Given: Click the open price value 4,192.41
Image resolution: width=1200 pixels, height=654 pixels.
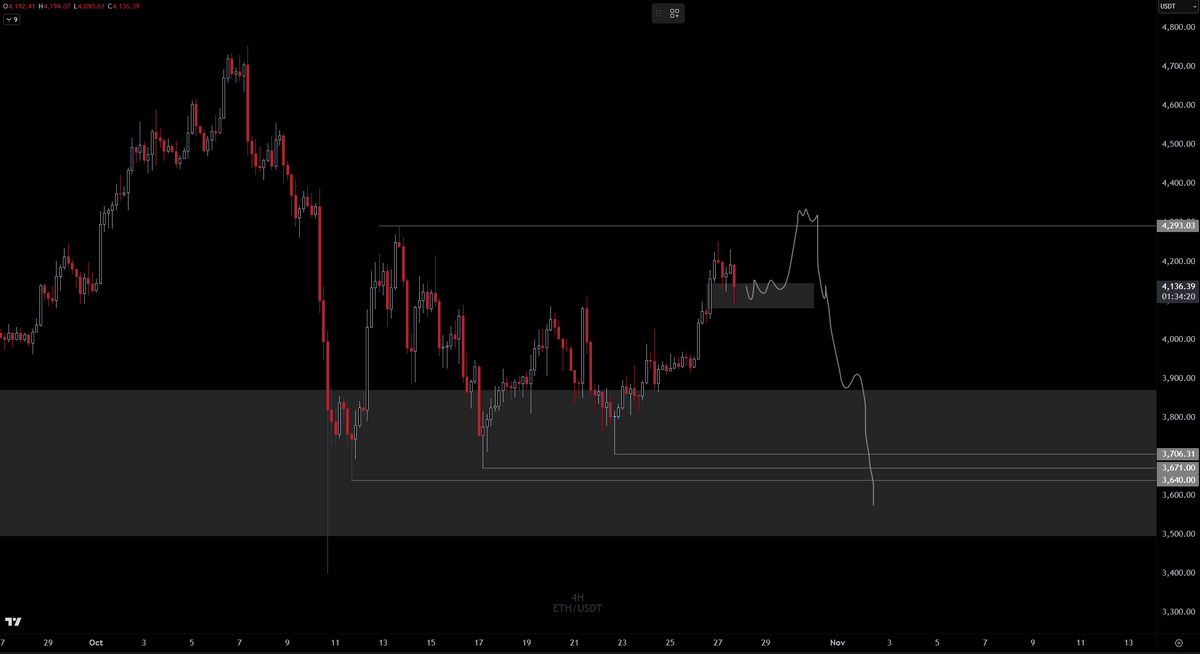Looking at the screenshot, I should 22,6.
